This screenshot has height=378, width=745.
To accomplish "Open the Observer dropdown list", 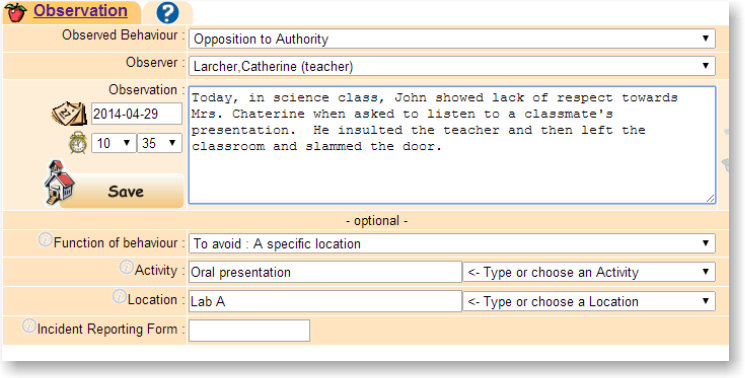I will [x=452, y=66].
